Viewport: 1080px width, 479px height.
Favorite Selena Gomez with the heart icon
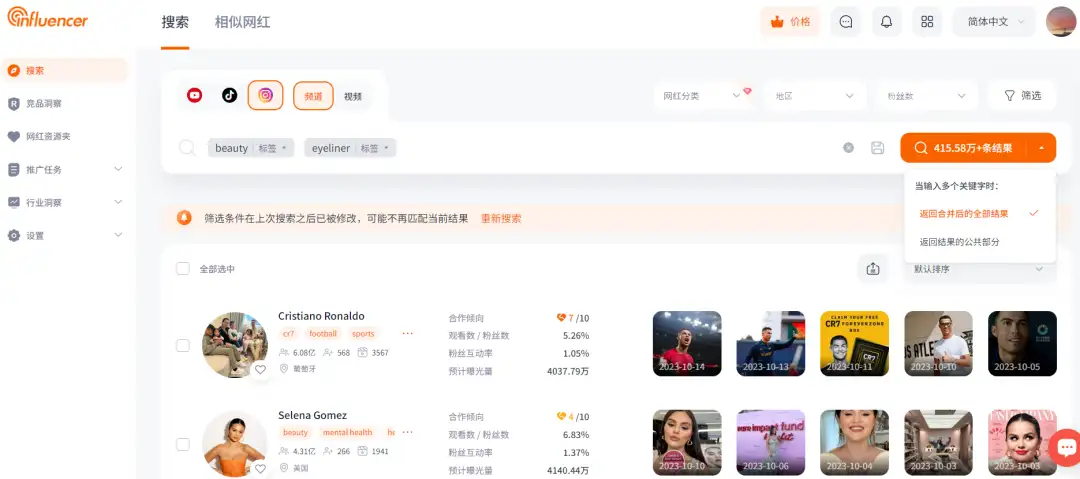[260, 469]
